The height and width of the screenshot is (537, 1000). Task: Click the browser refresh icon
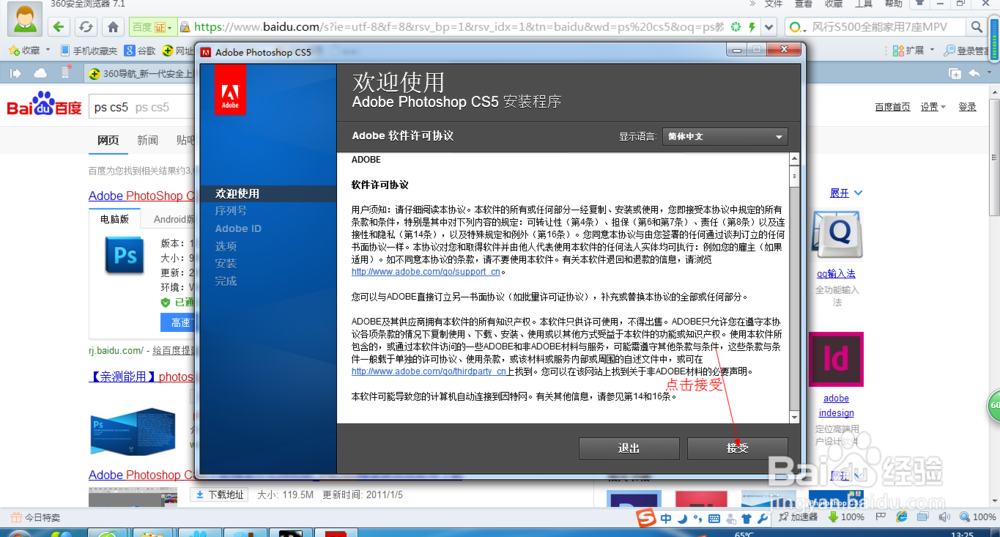pos(85,27)
